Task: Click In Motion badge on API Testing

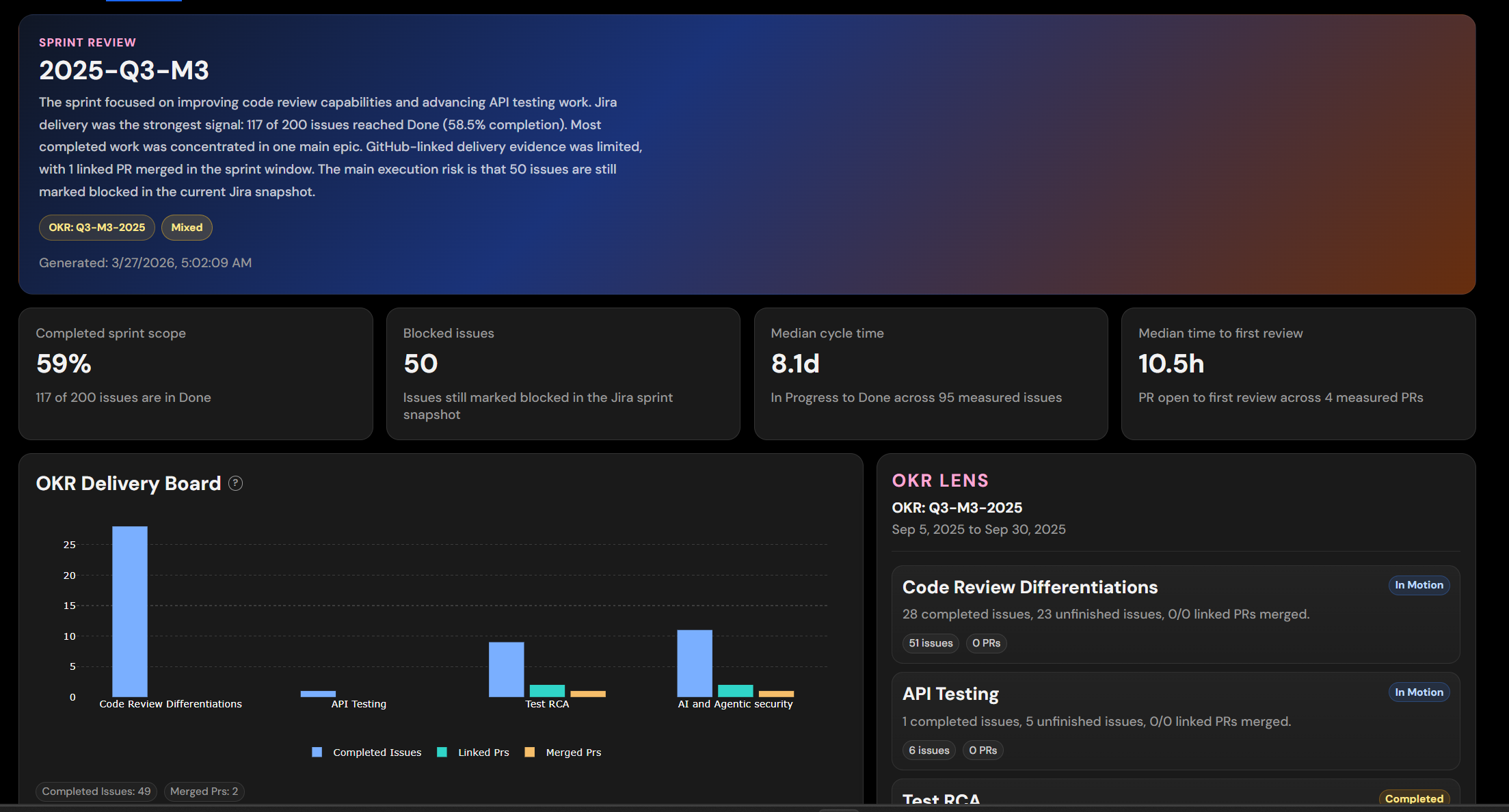Action: coord(1419,692)
